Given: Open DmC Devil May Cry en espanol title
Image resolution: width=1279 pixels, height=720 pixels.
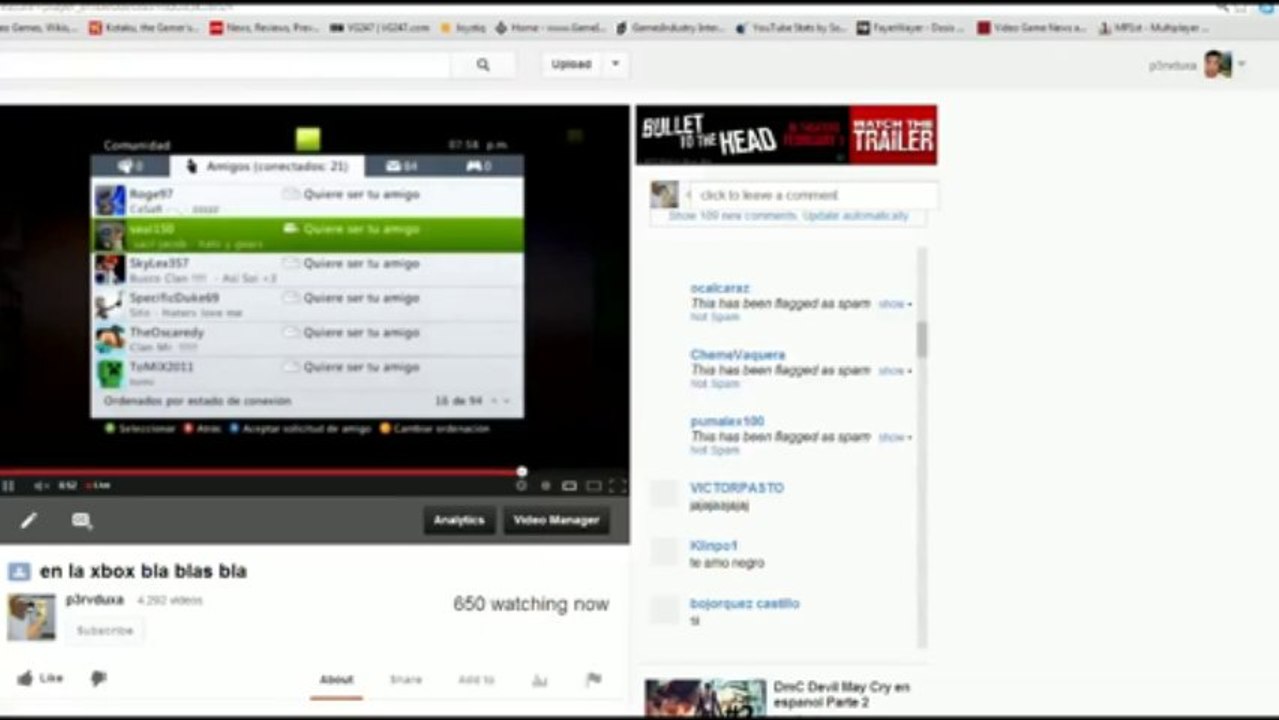Looking at the screenshot, I should (842, 695).
